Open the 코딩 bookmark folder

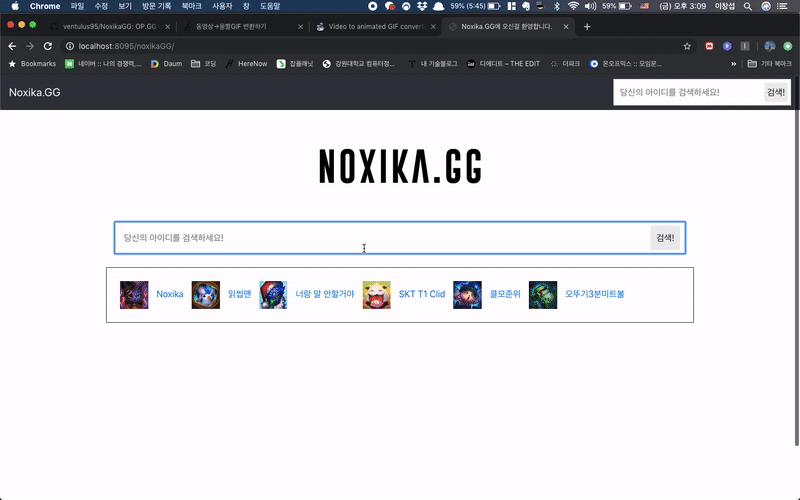pos(204,64)
